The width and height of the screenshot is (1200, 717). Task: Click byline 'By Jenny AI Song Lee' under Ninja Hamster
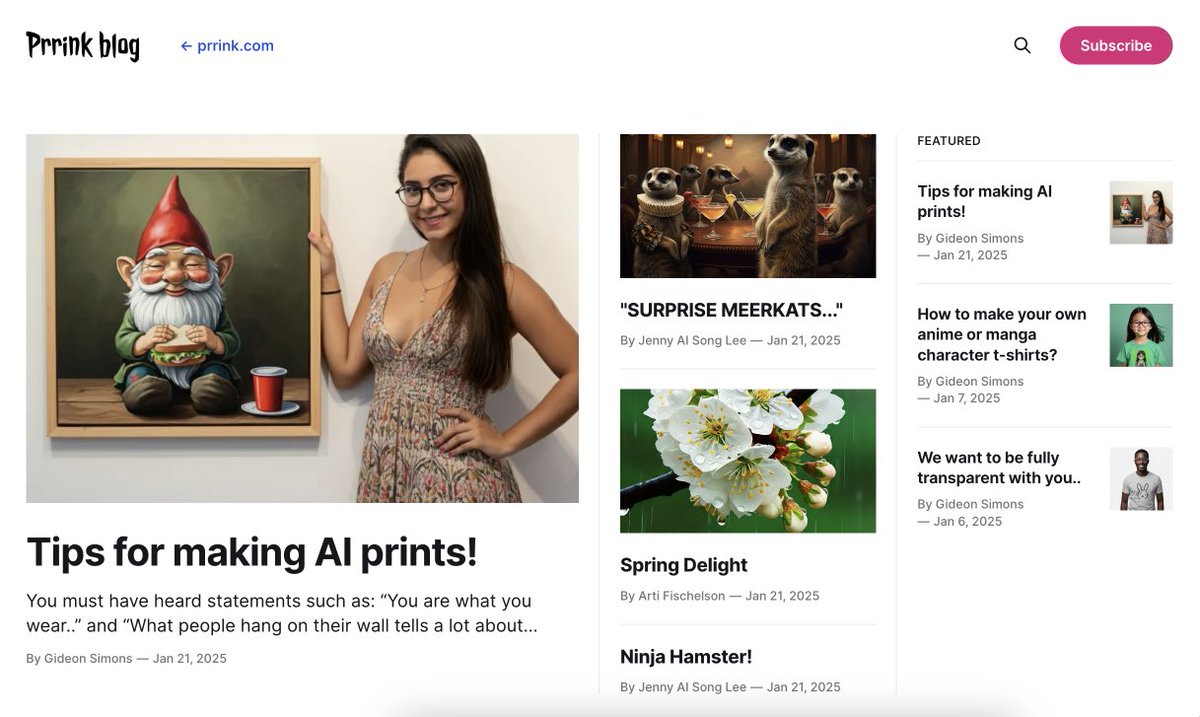(x=683, y=687)
